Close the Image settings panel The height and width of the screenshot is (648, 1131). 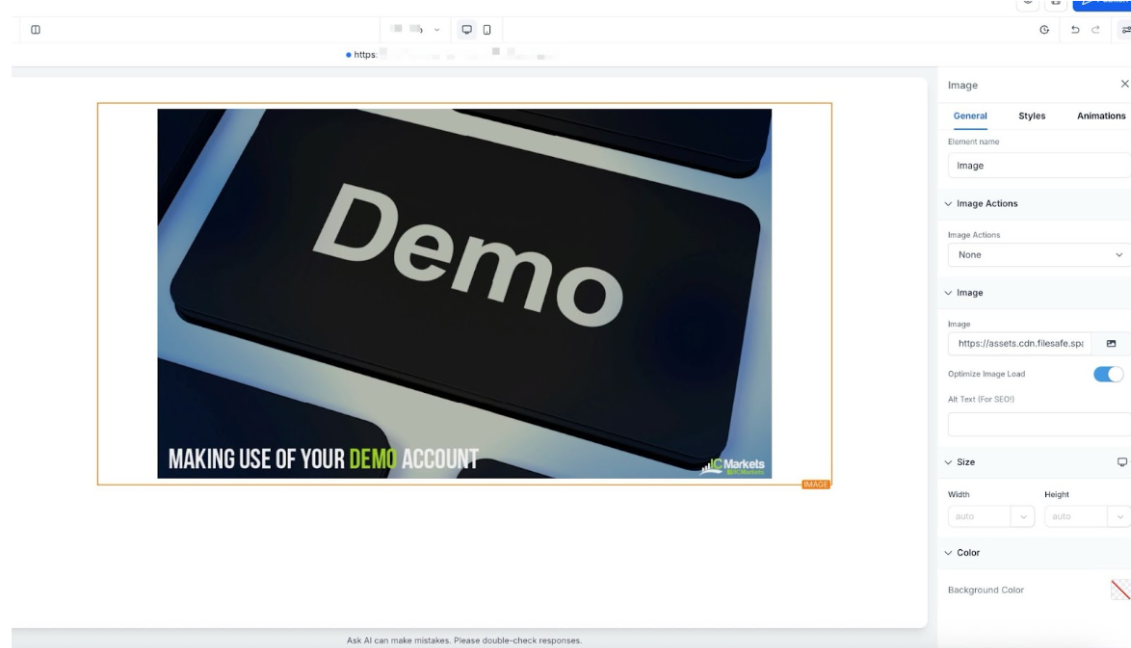[x=1124, y=85]
